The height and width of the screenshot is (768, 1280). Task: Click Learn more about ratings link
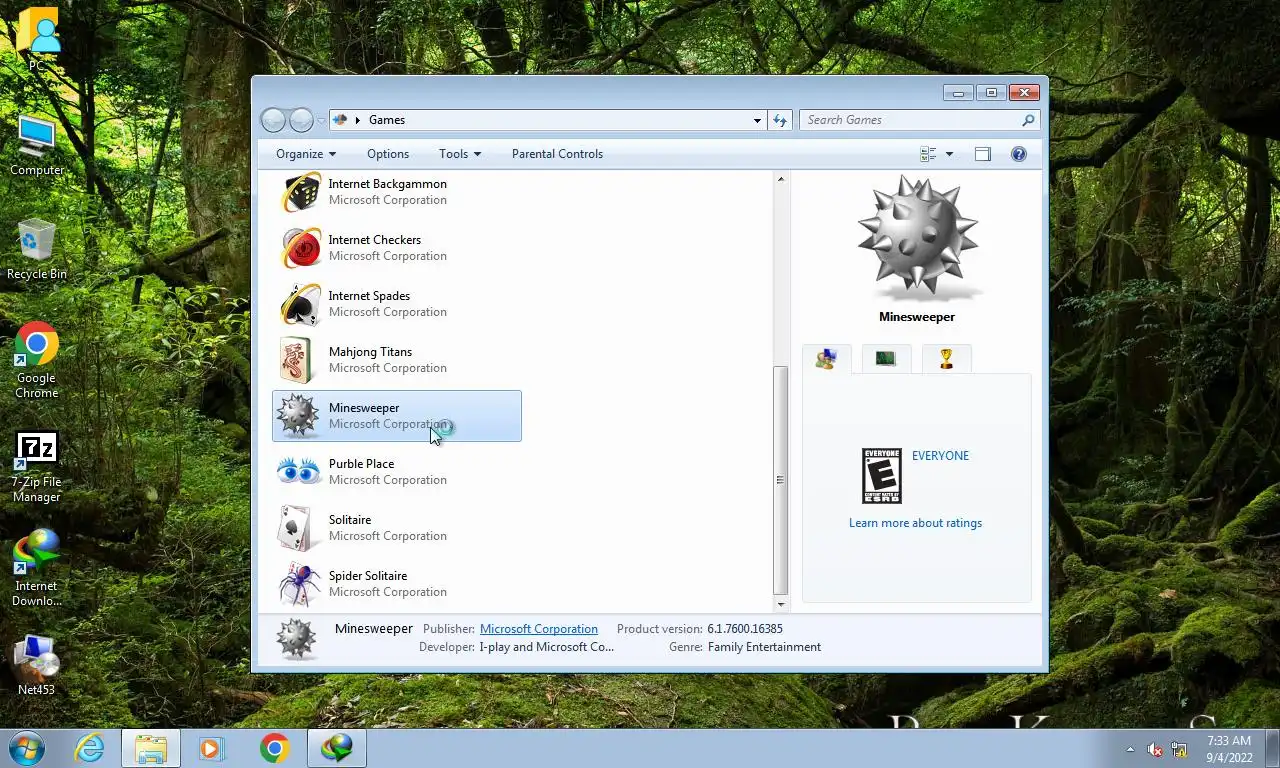tap(915, 523)
